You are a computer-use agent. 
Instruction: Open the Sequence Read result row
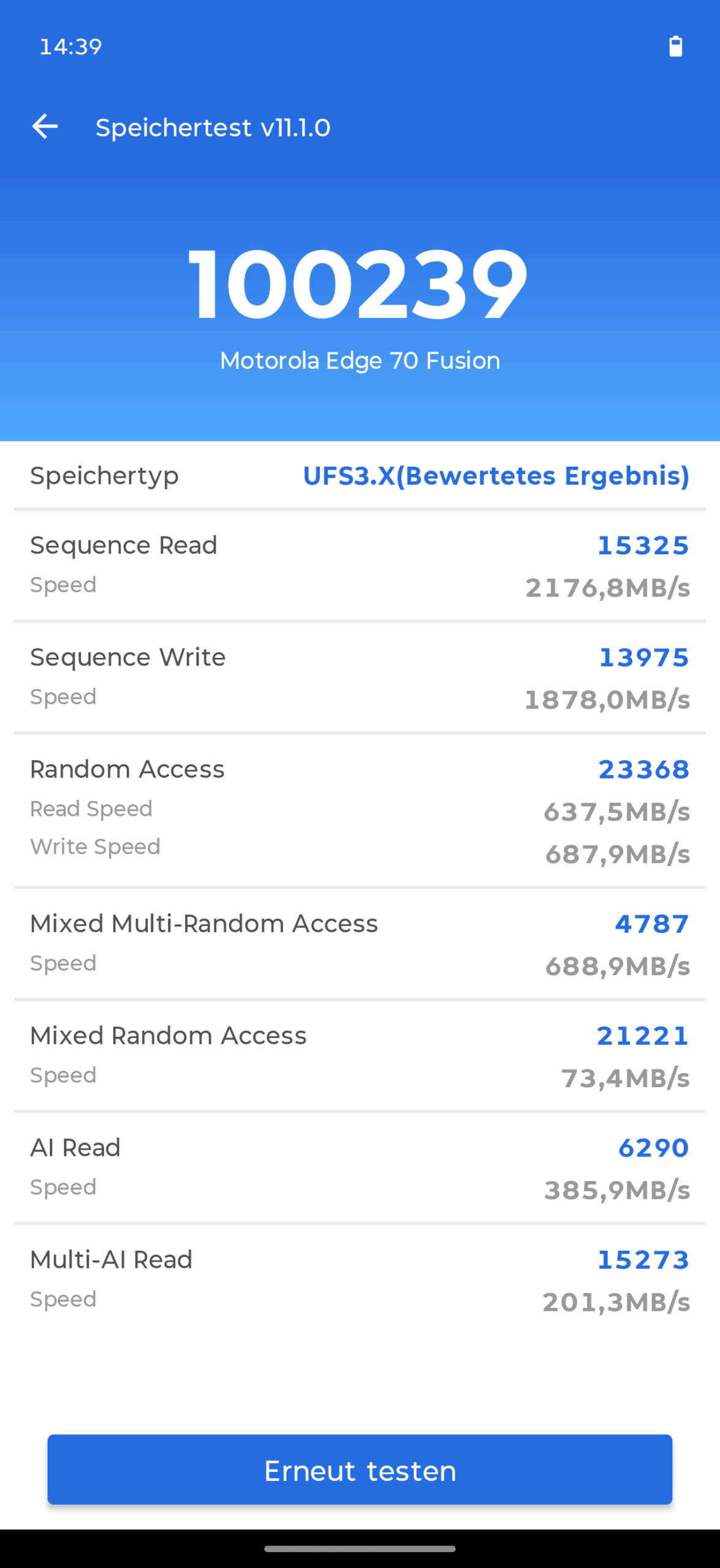(x=360, y=565)
